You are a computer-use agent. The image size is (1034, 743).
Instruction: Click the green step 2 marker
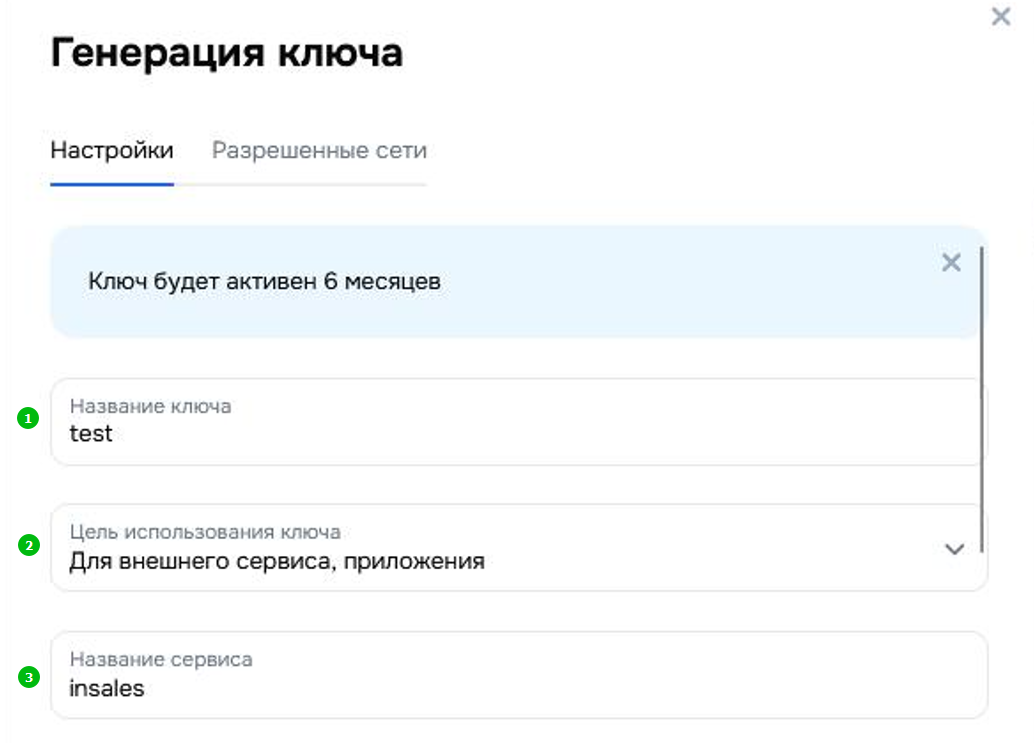(28, 546)
